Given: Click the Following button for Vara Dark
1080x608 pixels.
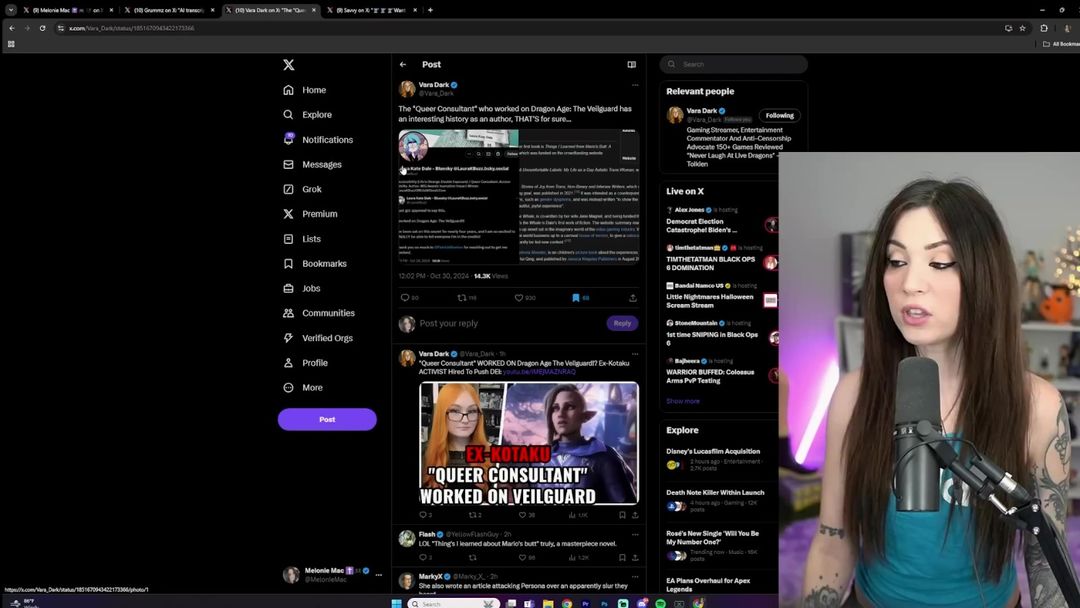Looking at the screenshot, I should click(x=779, y=116).
